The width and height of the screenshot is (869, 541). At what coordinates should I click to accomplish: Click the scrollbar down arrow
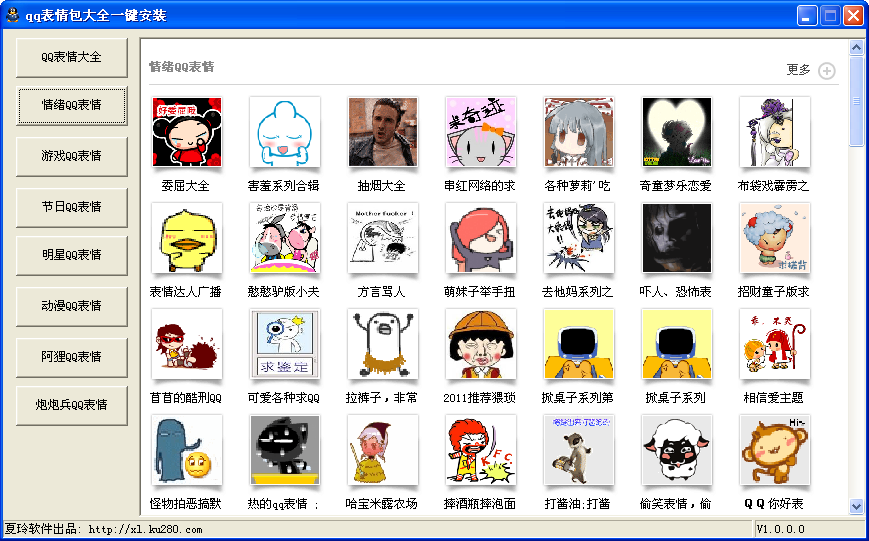pyautogui.click(x=856, y=506)
